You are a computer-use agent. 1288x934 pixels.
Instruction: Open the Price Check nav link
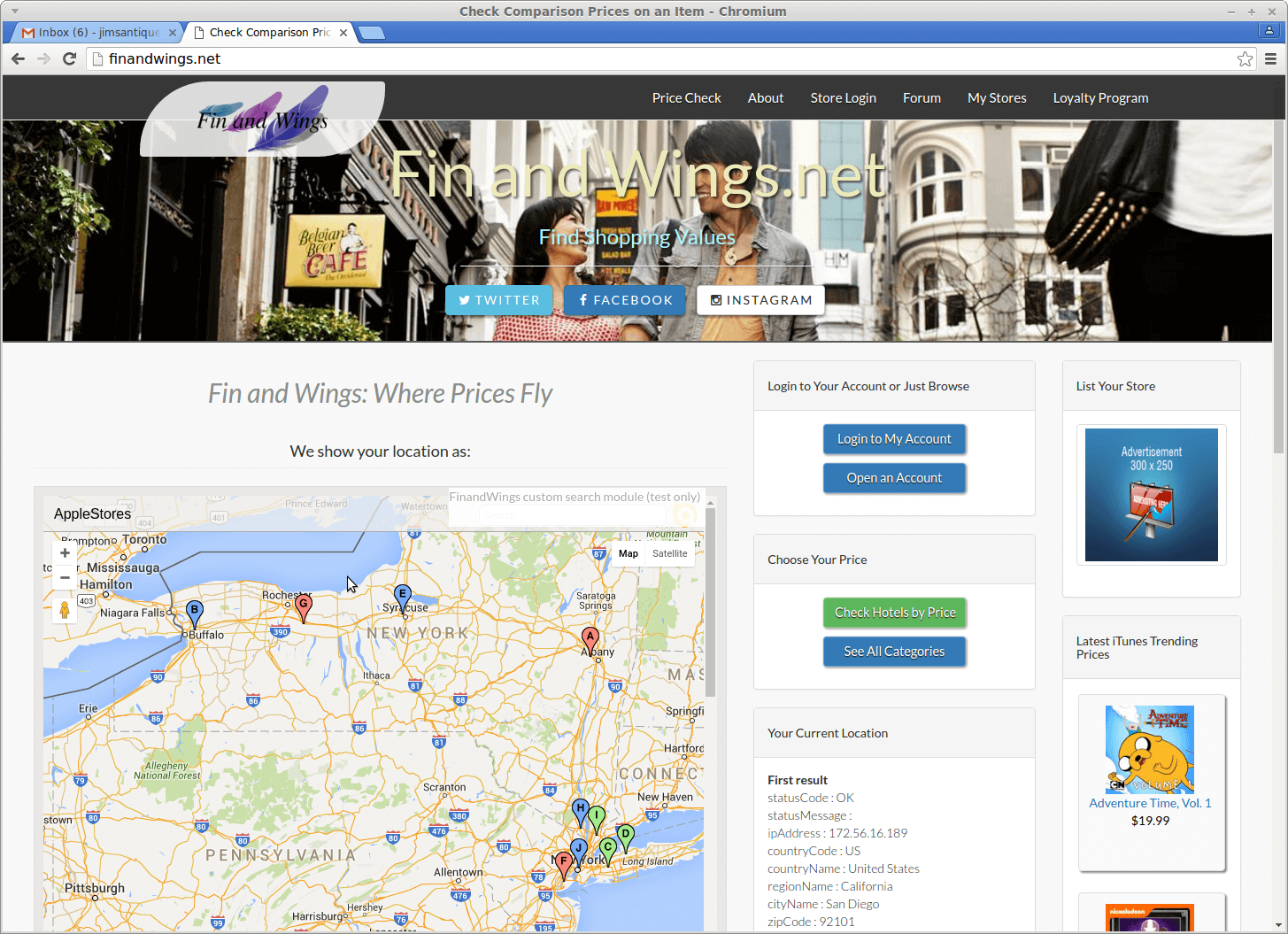pyautogui.click(x=686, y=98)
